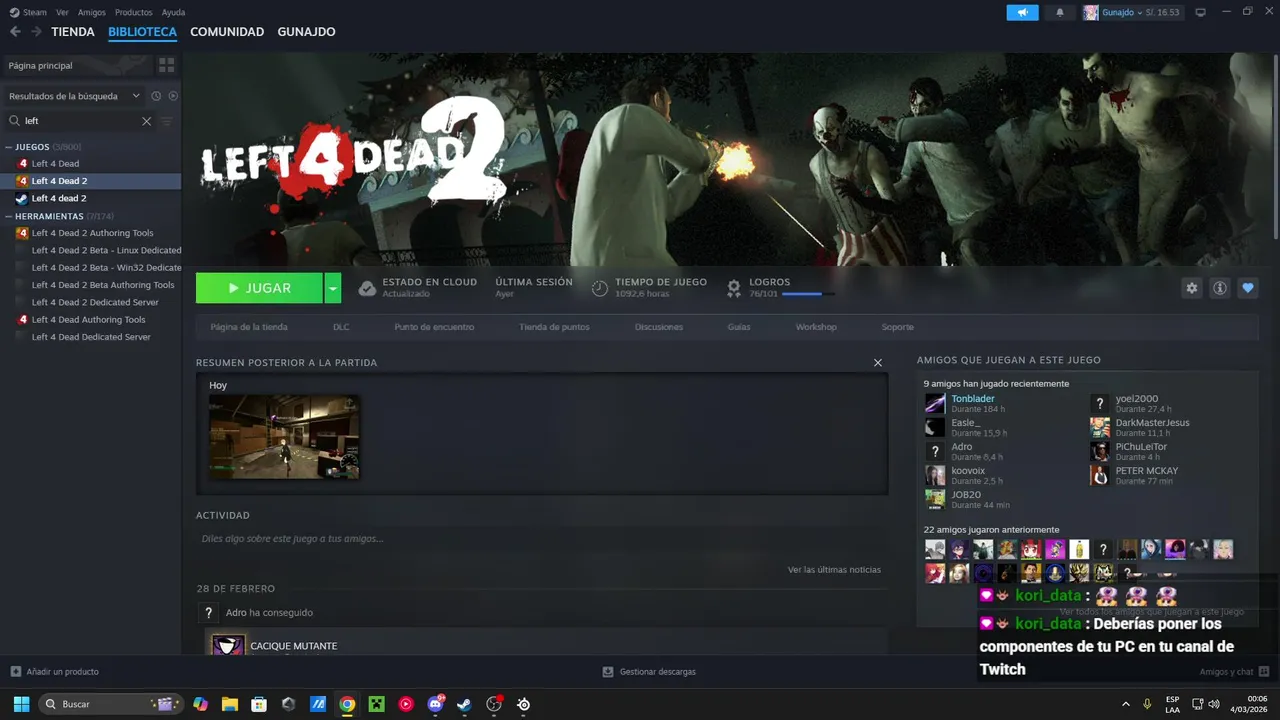Open the dropdown arrow beside JUGAR
The height and width of the screenshot is (720, 1280).
click(333, 288)
